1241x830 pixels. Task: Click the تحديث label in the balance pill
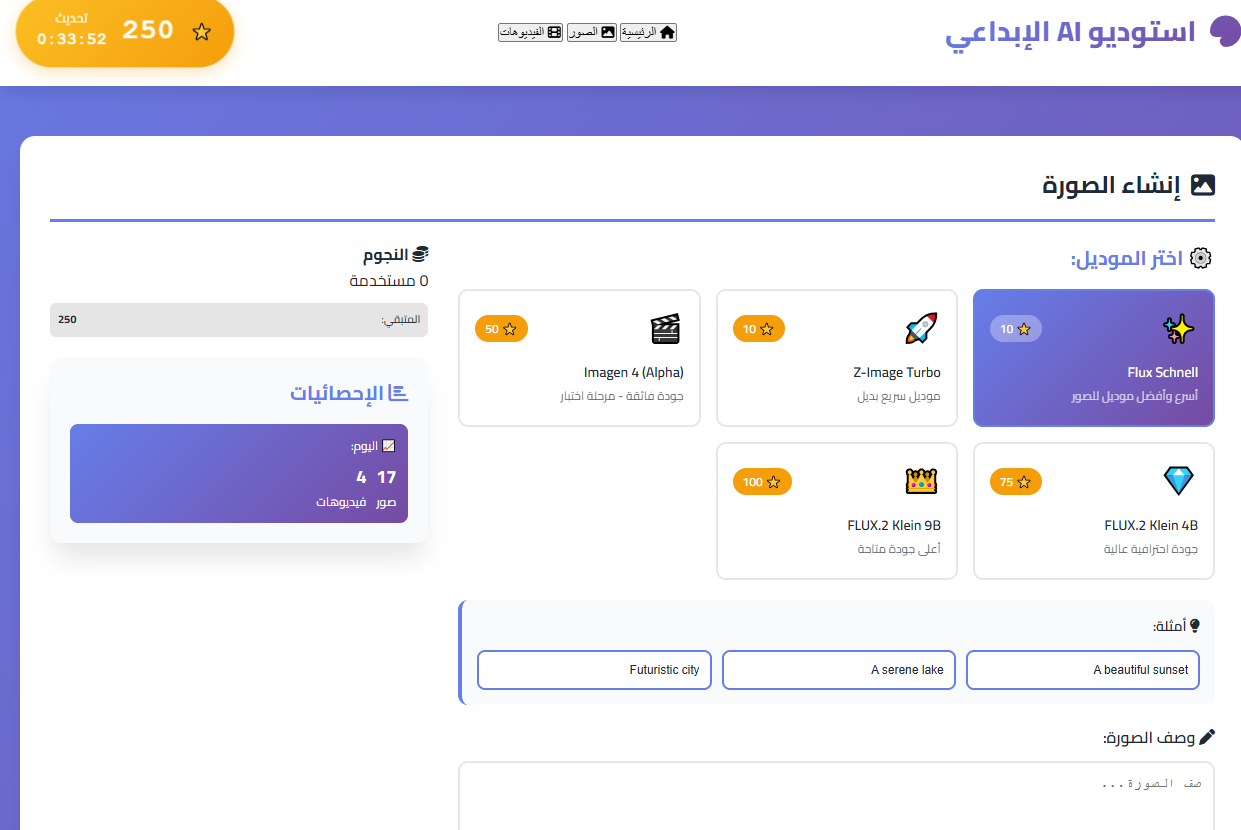pyautogui.click(x=71, y=18)
